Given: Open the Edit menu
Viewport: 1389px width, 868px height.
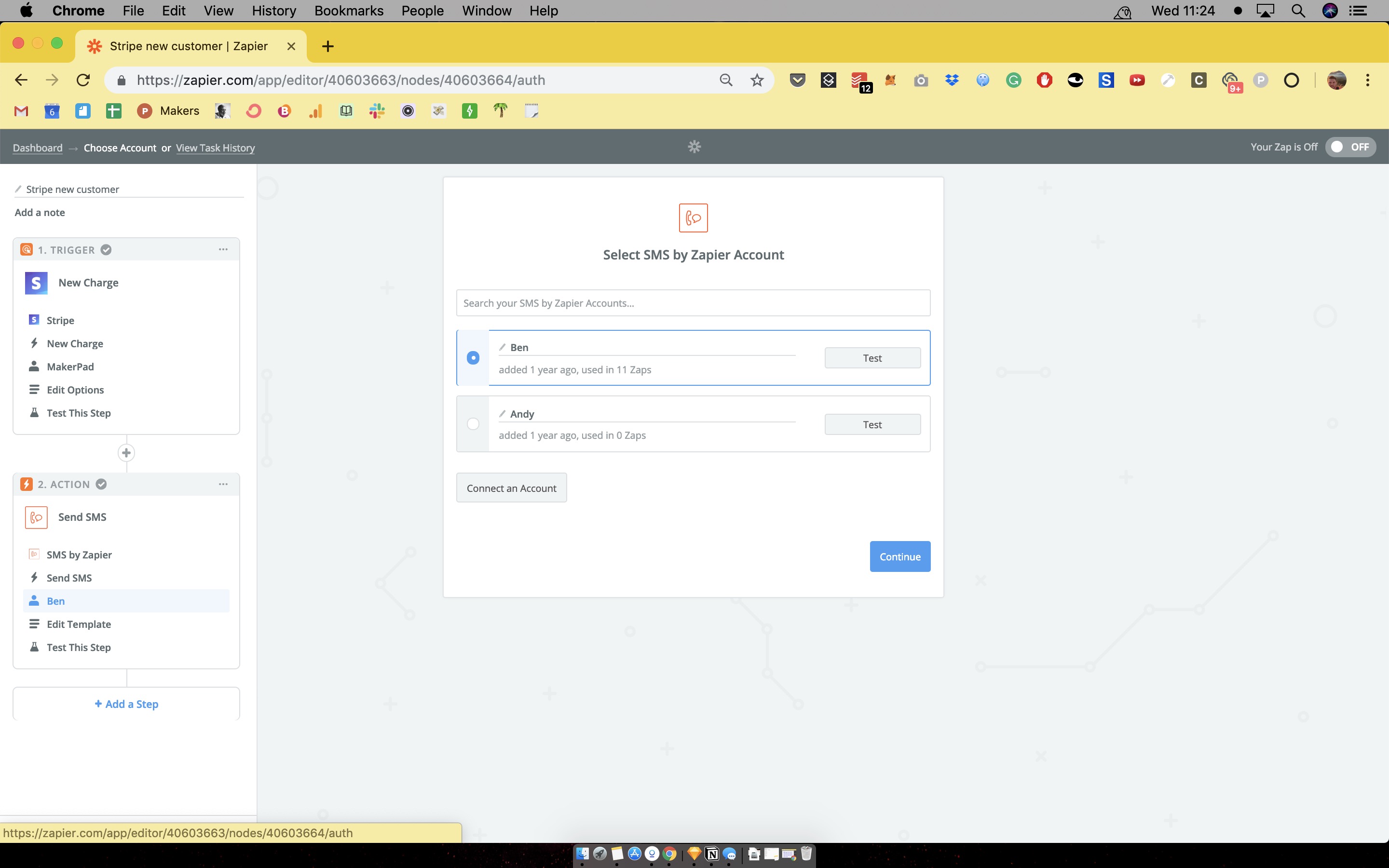Looking at the screenshot, I should 173,10.
